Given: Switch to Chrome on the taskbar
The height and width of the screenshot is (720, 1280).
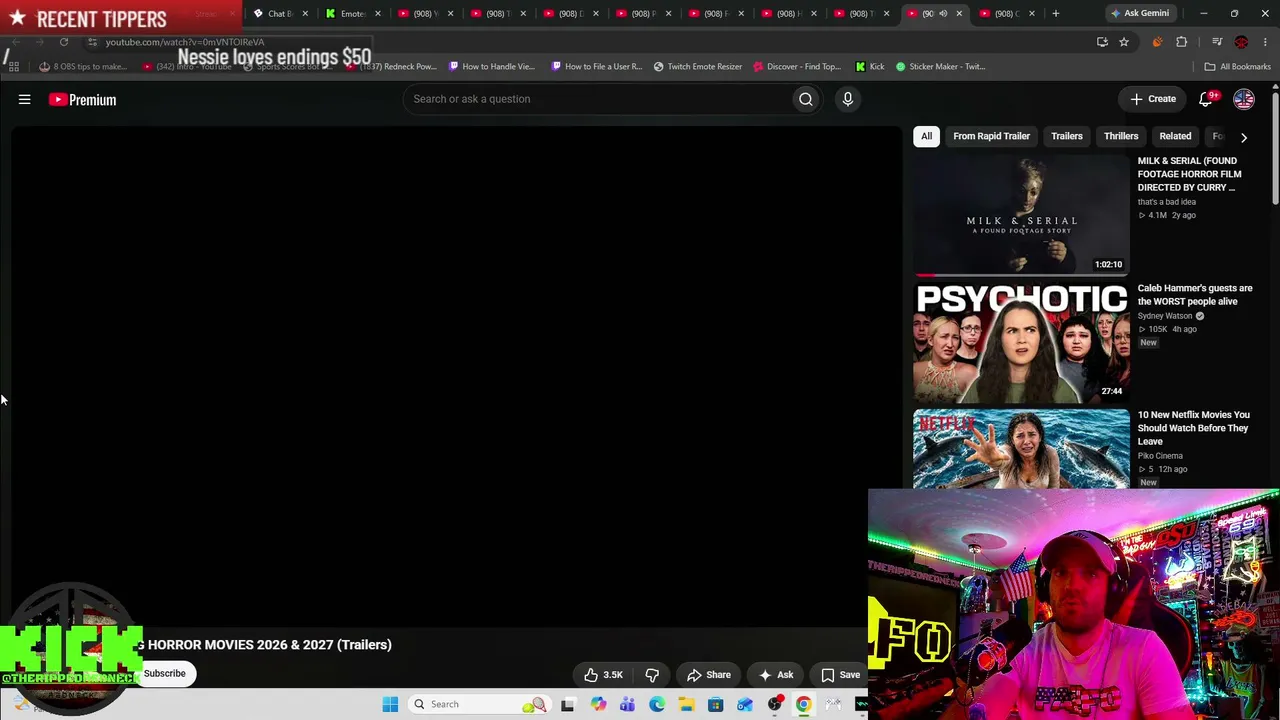Looking at the screenshot, I should (x=803, y=704).
